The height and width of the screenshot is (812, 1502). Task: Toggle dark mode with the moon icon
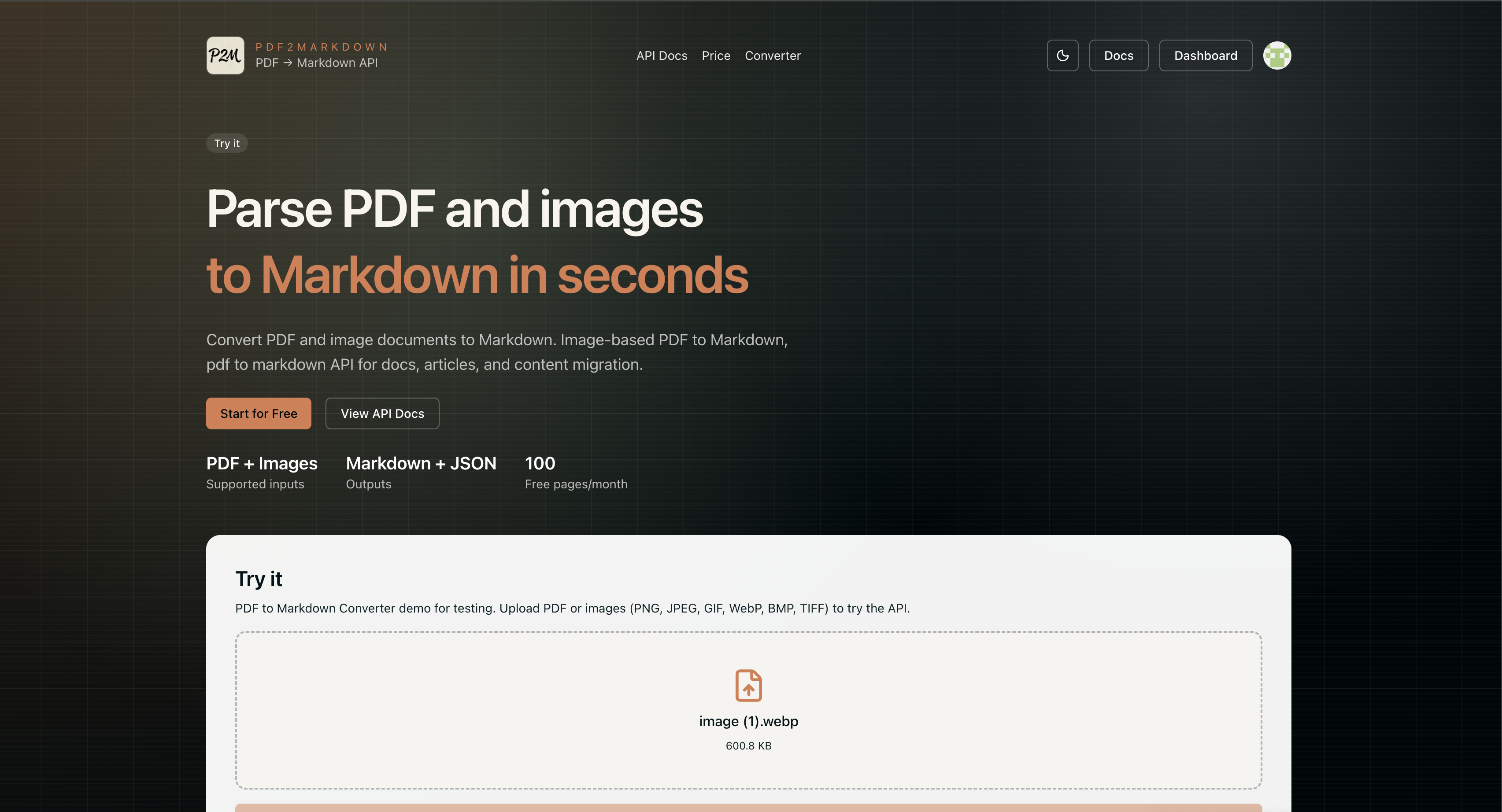[1062, 55]
